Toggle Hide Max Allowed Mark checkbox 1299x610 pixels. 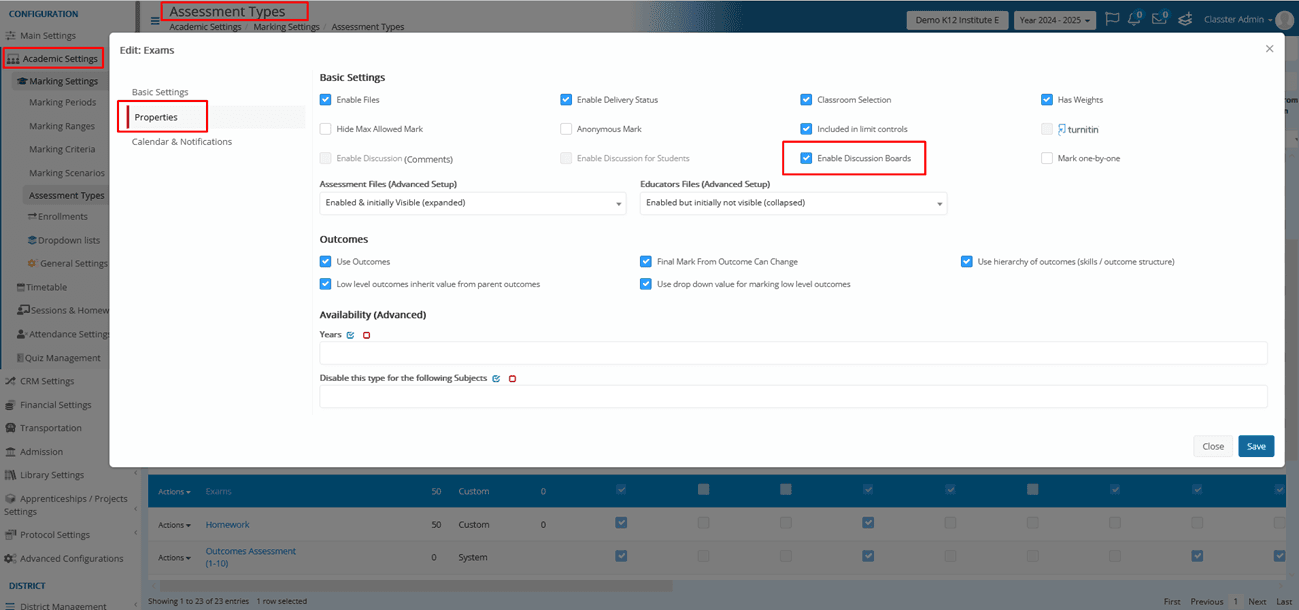coord(325,129)
